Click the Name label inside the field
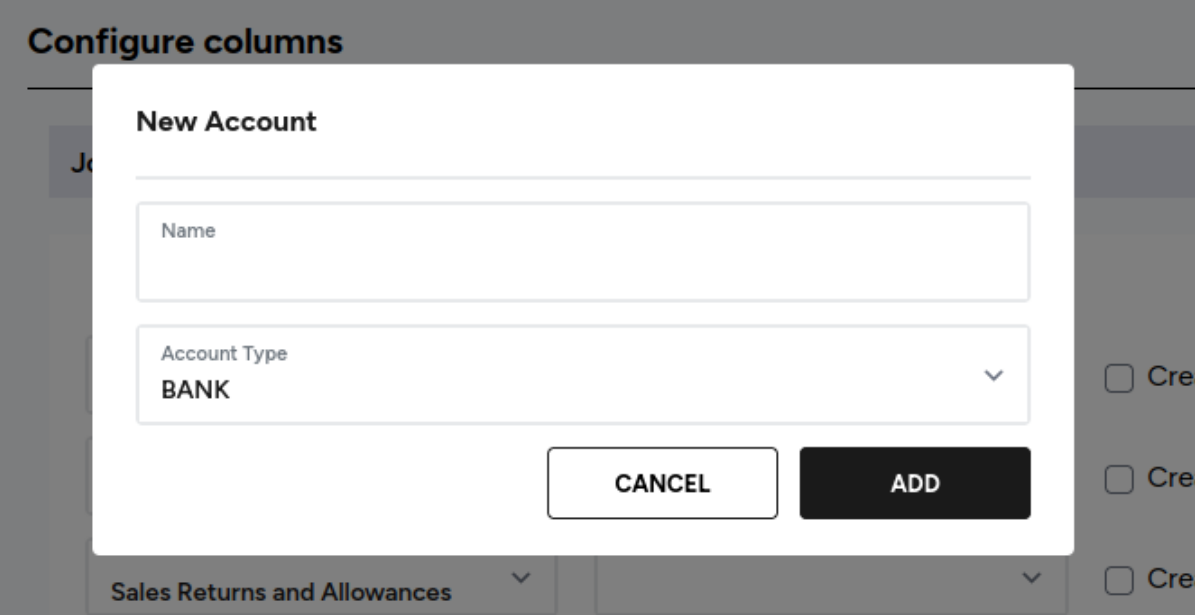Image resolution: width=1195 pixels, height=615 pixels. (x=188, y=231)
